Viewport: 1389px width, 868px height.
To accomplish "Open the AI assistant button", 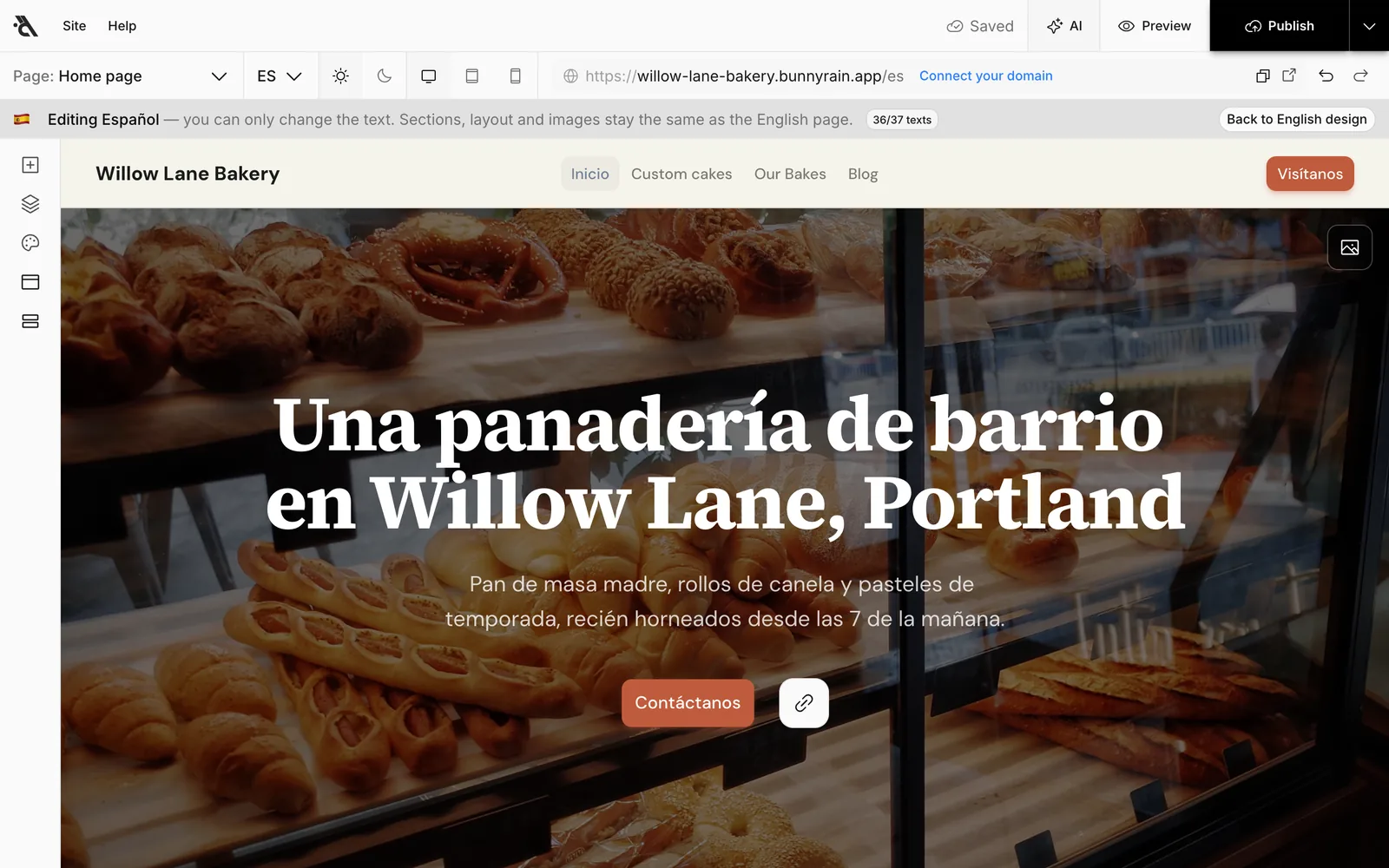I will (x=1064, y=26).
